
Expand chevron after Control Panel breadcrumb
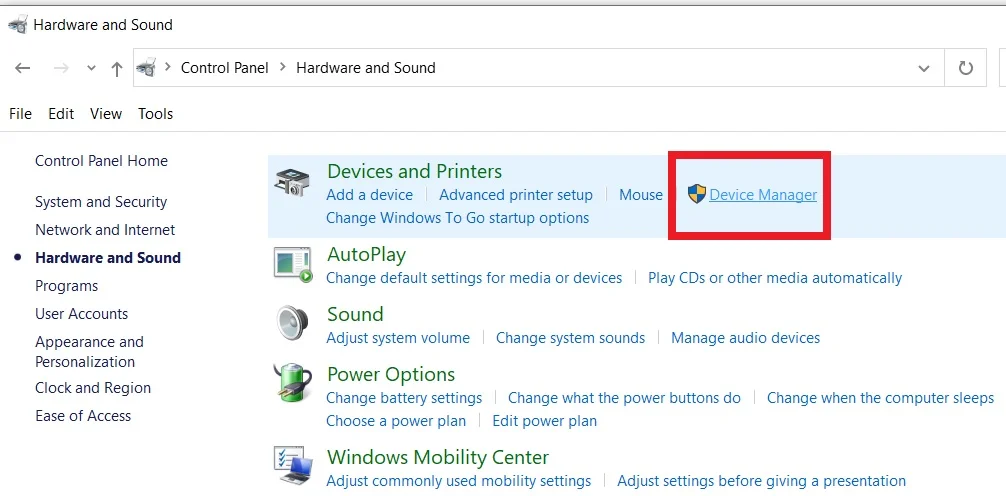tap(282, 67)
